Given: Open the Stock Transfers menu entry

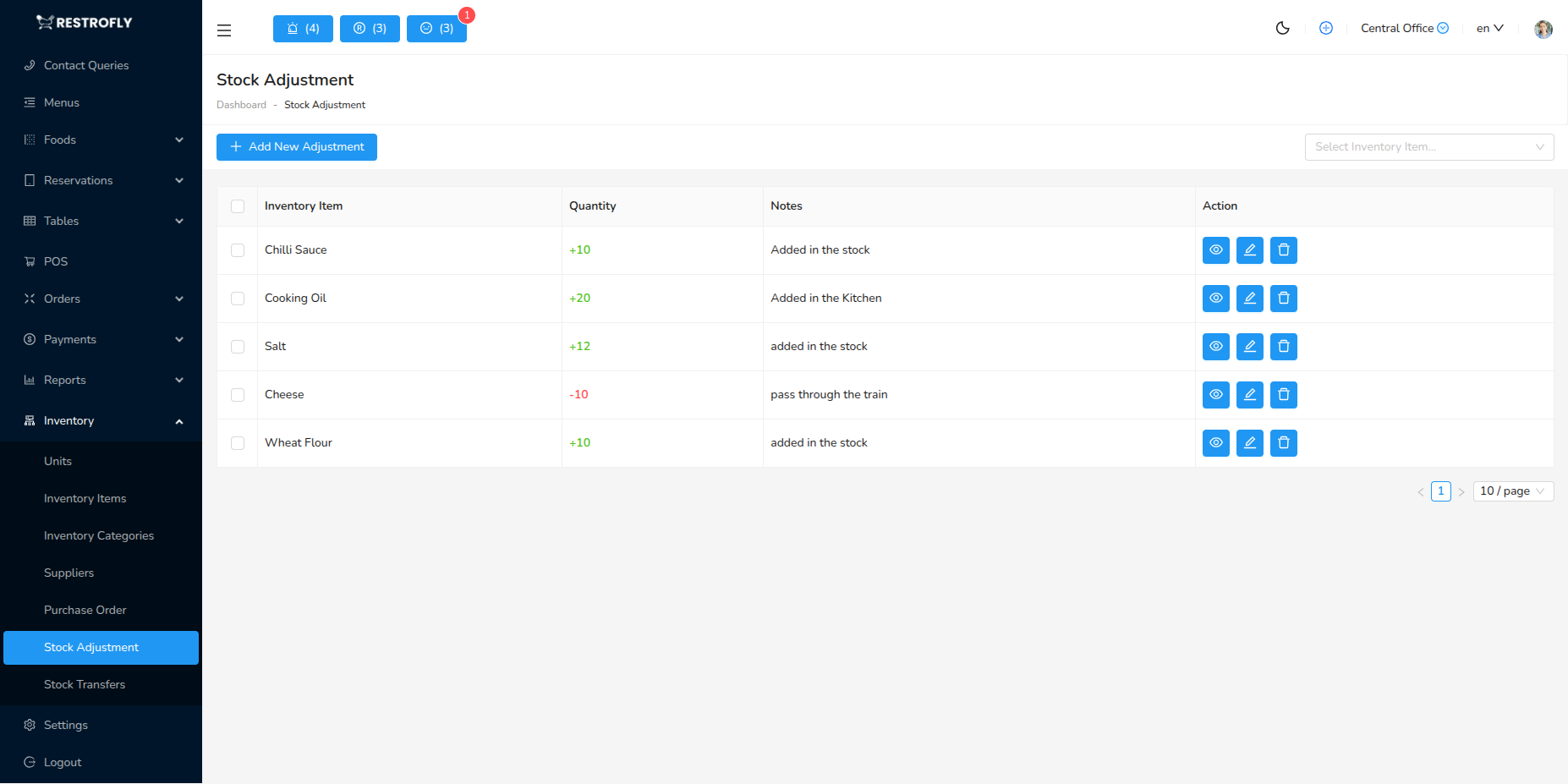Looking at the screenshot, I should [x=85, y=684].
